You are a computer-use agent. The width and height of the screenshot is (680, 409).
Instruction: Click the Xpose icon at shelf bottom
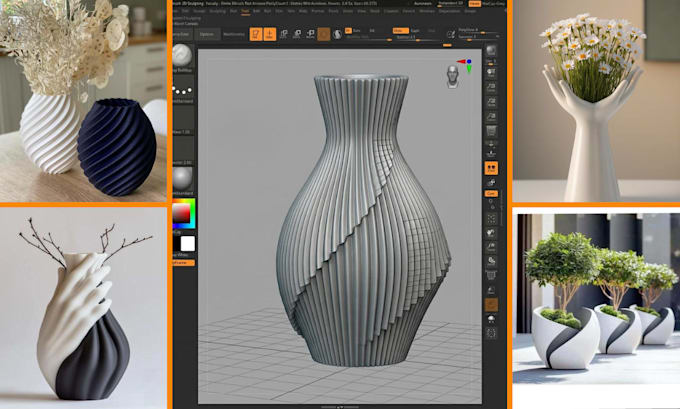click(x=491, y=333)
